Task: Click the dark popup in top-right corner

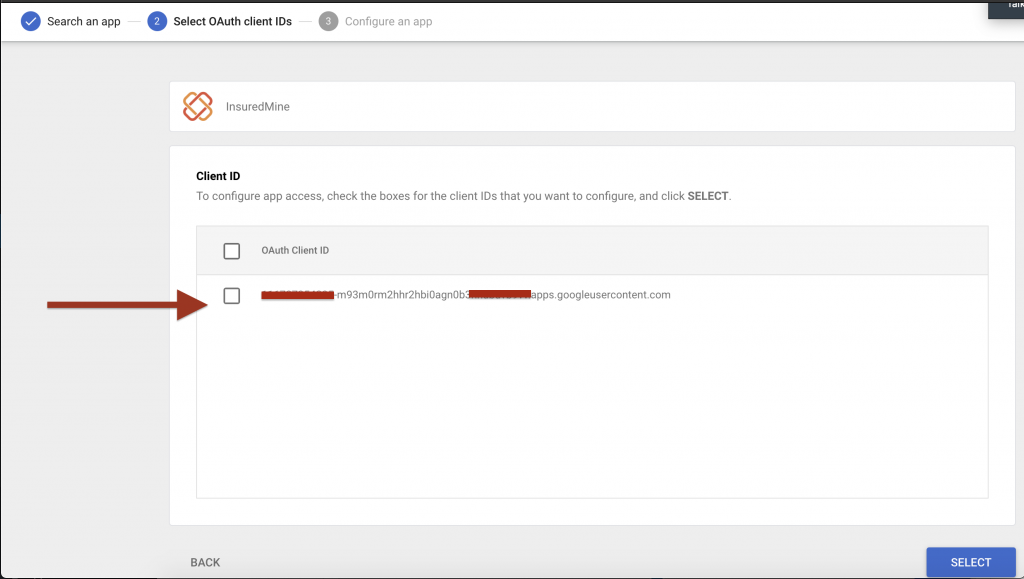Action: tap(1004, 8)
